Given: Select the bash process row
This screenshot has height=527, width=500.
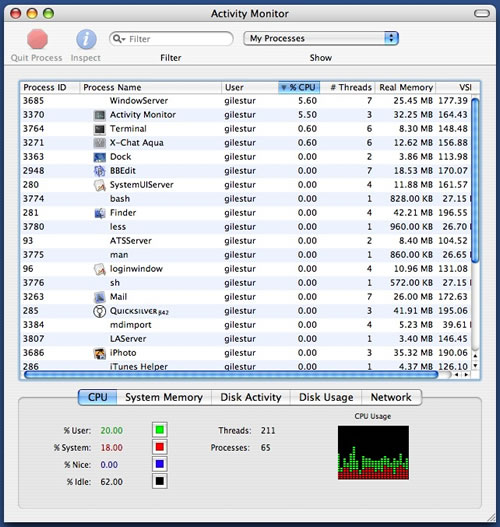Looking at the screenshot, I should pos(245,199).
